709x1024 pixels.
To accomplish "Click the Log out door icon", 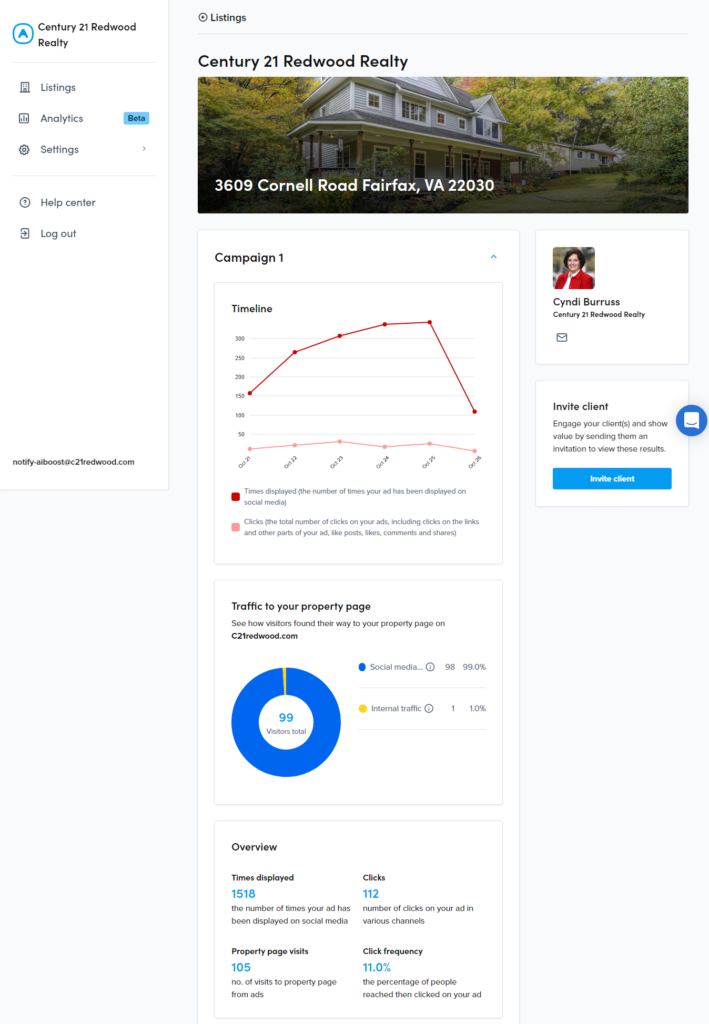I will coord(25,234).
